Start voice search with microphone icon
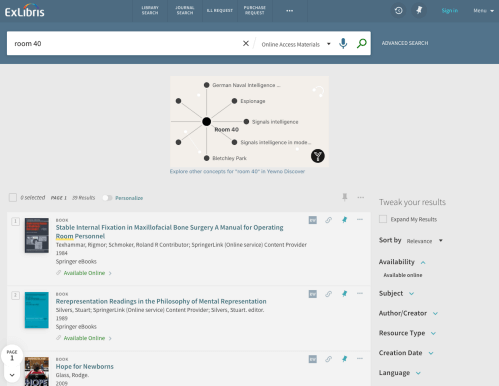The image size is (499, 386). (343, 43)
